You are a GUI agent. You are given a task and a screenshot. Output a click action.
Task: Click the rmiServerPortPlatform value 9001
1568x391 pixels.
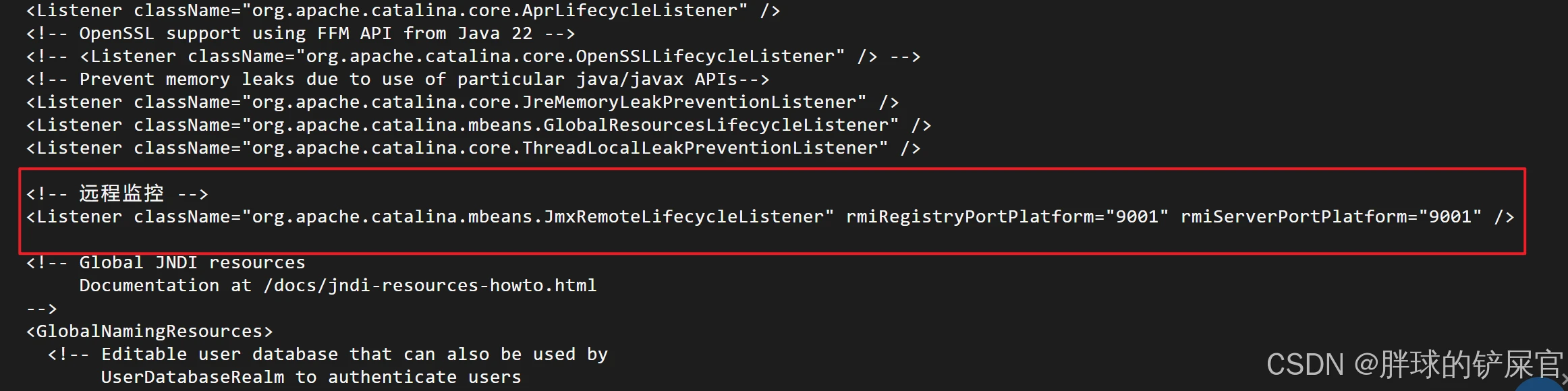click(1450, 217)
